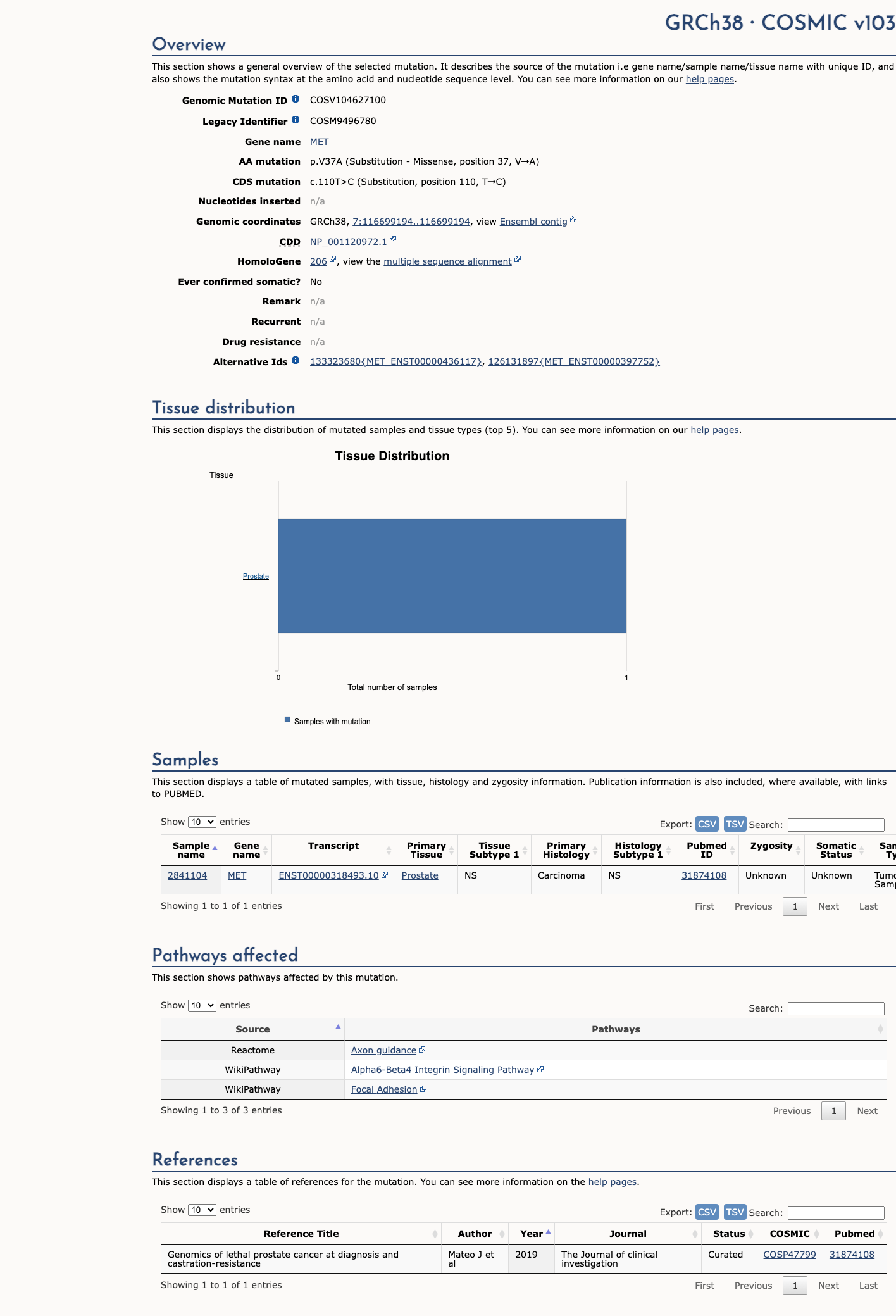This screenshot has height=1316, width=896.
Task: Click the blue Prostate bar in chart
Action: (452, 576)
